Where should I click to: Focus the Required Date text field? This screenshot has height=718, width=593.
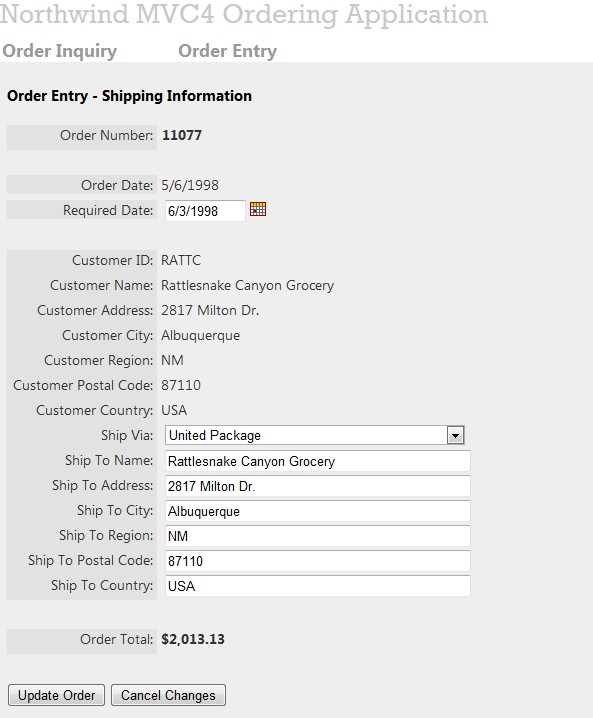coord(205,211)
